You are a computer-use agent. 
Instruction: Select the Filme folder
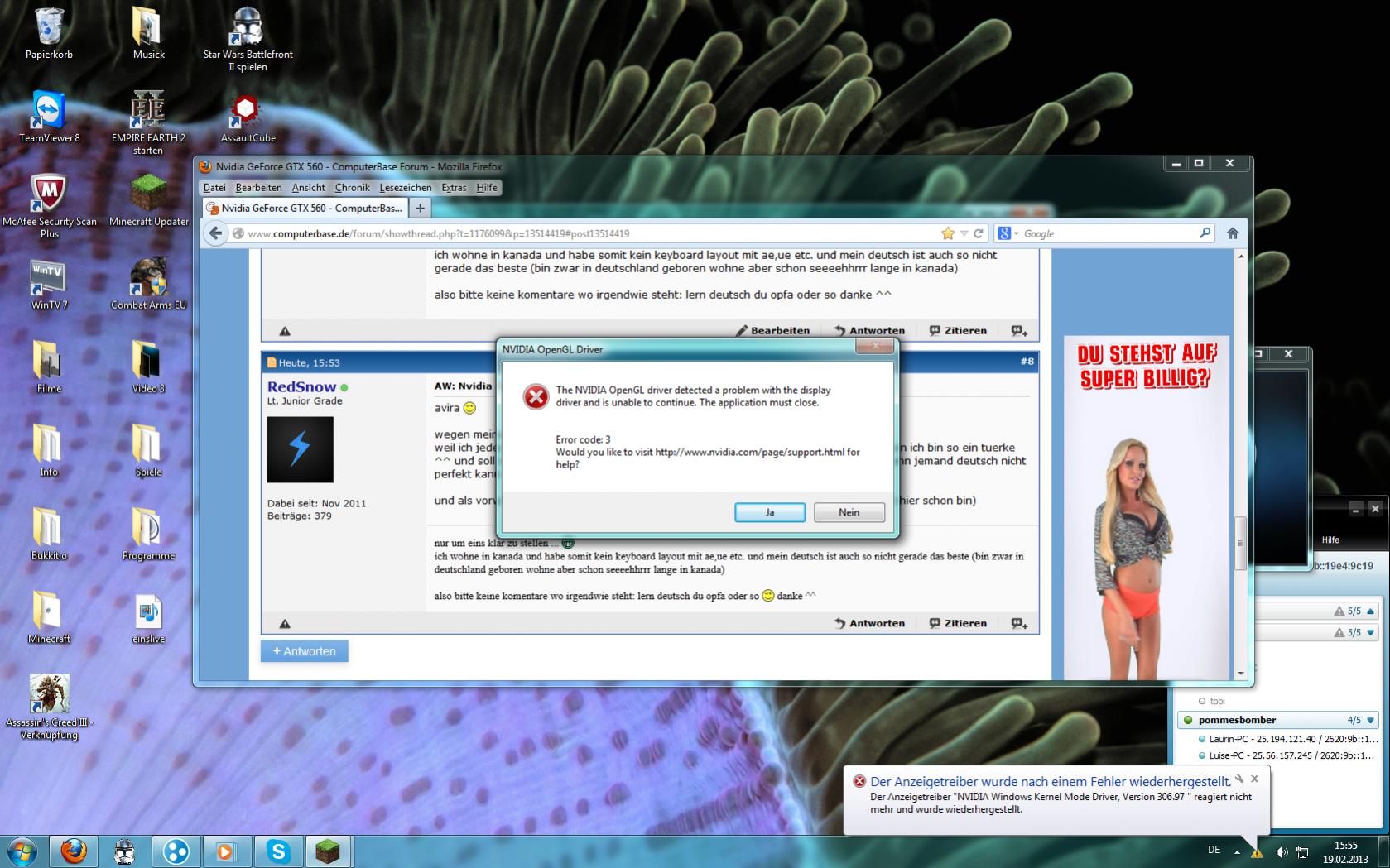[x=49, y=367]
